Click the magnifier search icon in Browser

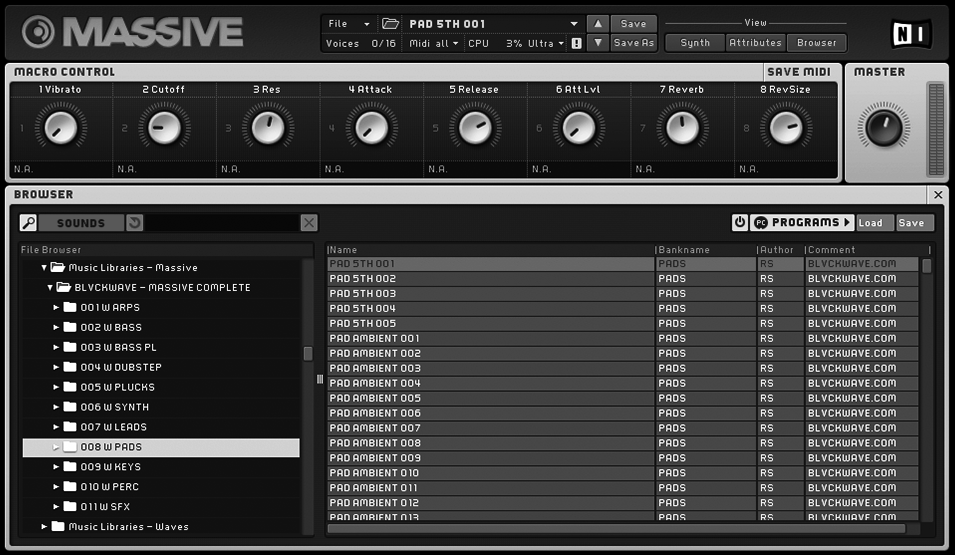tap(29, 223)
